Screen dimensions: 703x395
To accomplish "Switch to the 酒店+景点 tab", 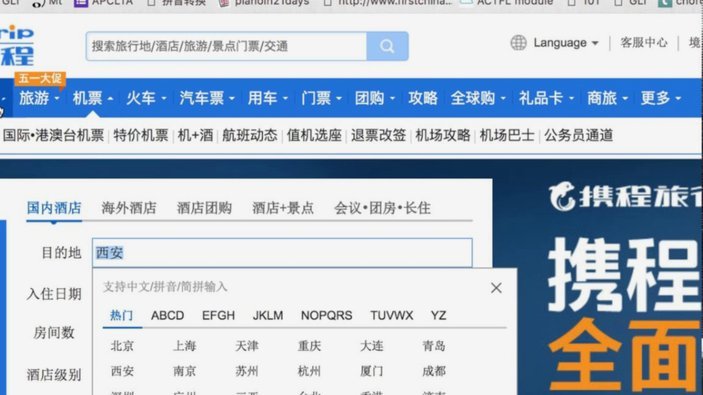I will click(283, 208).
